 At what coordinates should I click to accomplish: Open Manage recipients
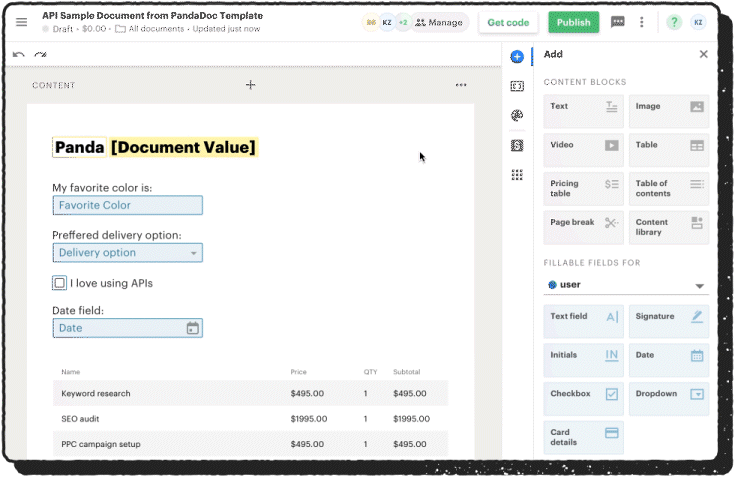click(x=440, y=22)
